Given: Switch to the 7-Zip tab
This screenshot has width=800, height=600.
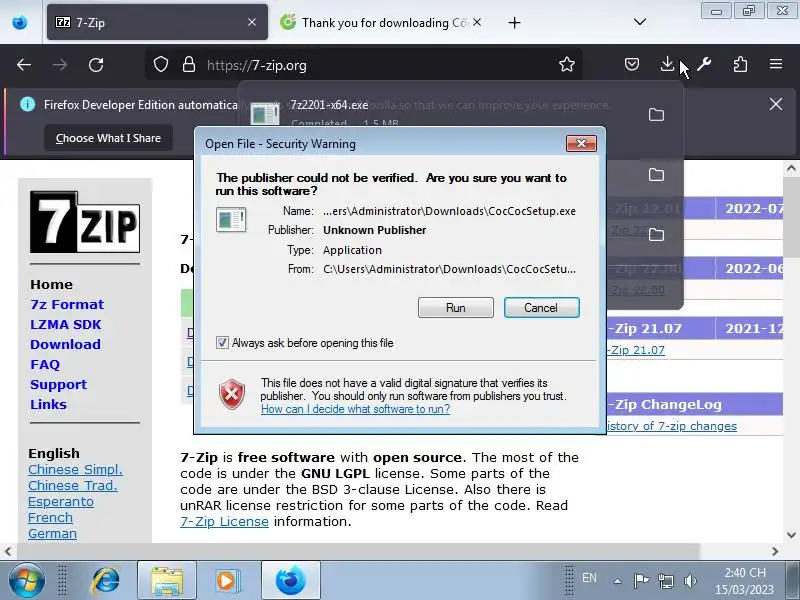Looking at the screenshot, I should (157, 22).
